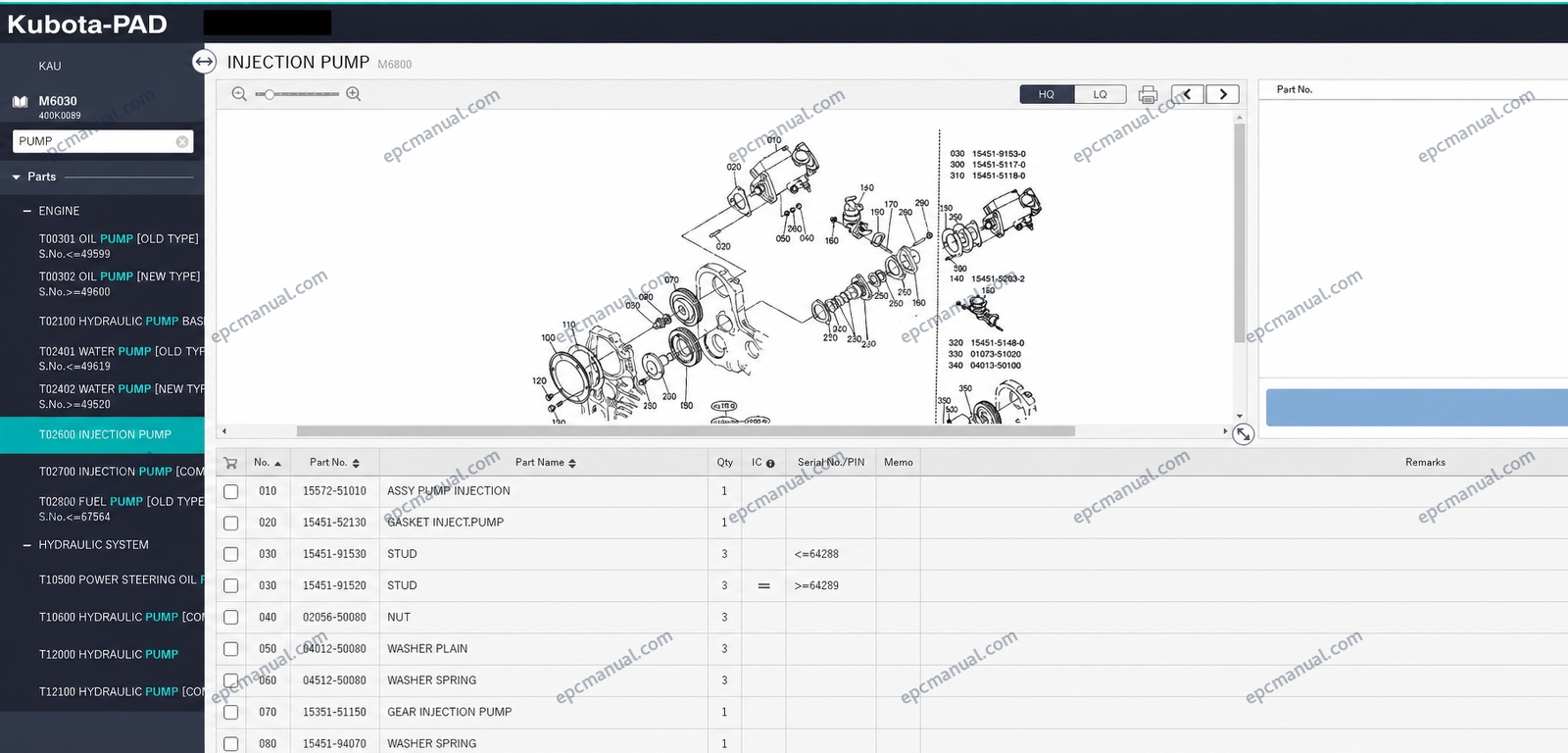This screenshot has height=753, width=1568.
Task: Go to the next diagram arrow
Action: (x=1223, y=94)
